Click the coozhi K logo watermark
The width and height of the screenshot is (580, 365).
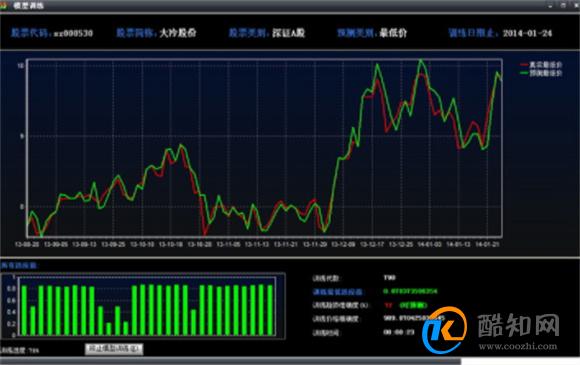(445, 330)
